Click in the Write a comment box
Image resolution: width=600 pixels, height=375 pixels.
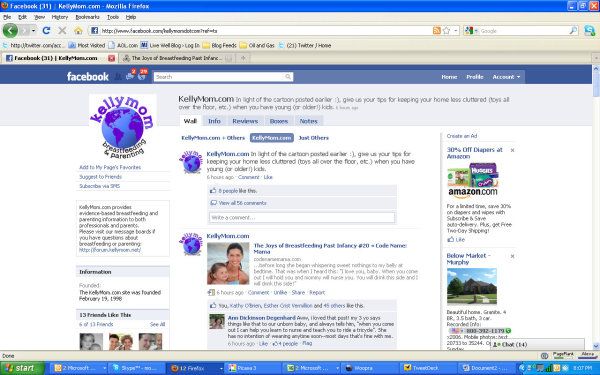[x=302, y=217]
